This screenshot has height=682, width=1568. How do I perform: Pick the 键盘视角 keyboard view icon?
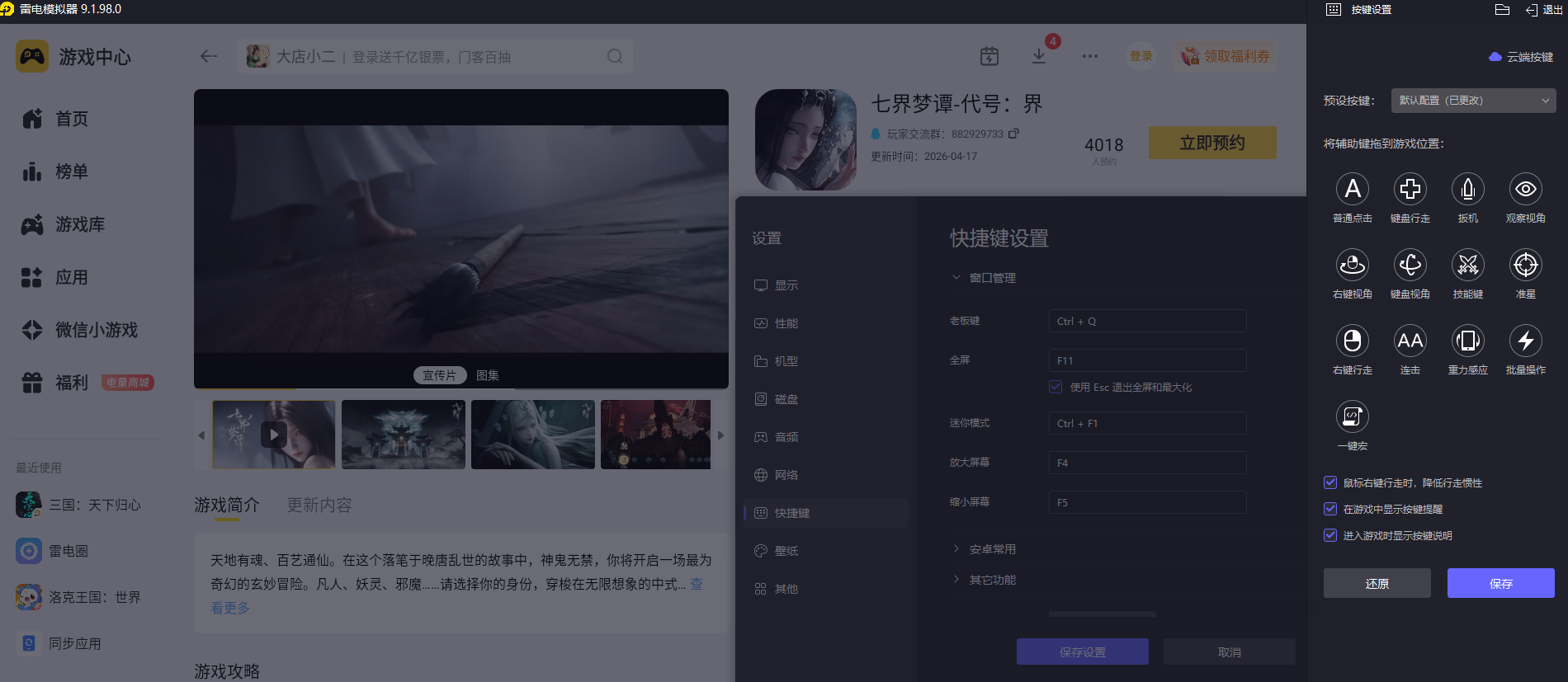(1410, 265)
